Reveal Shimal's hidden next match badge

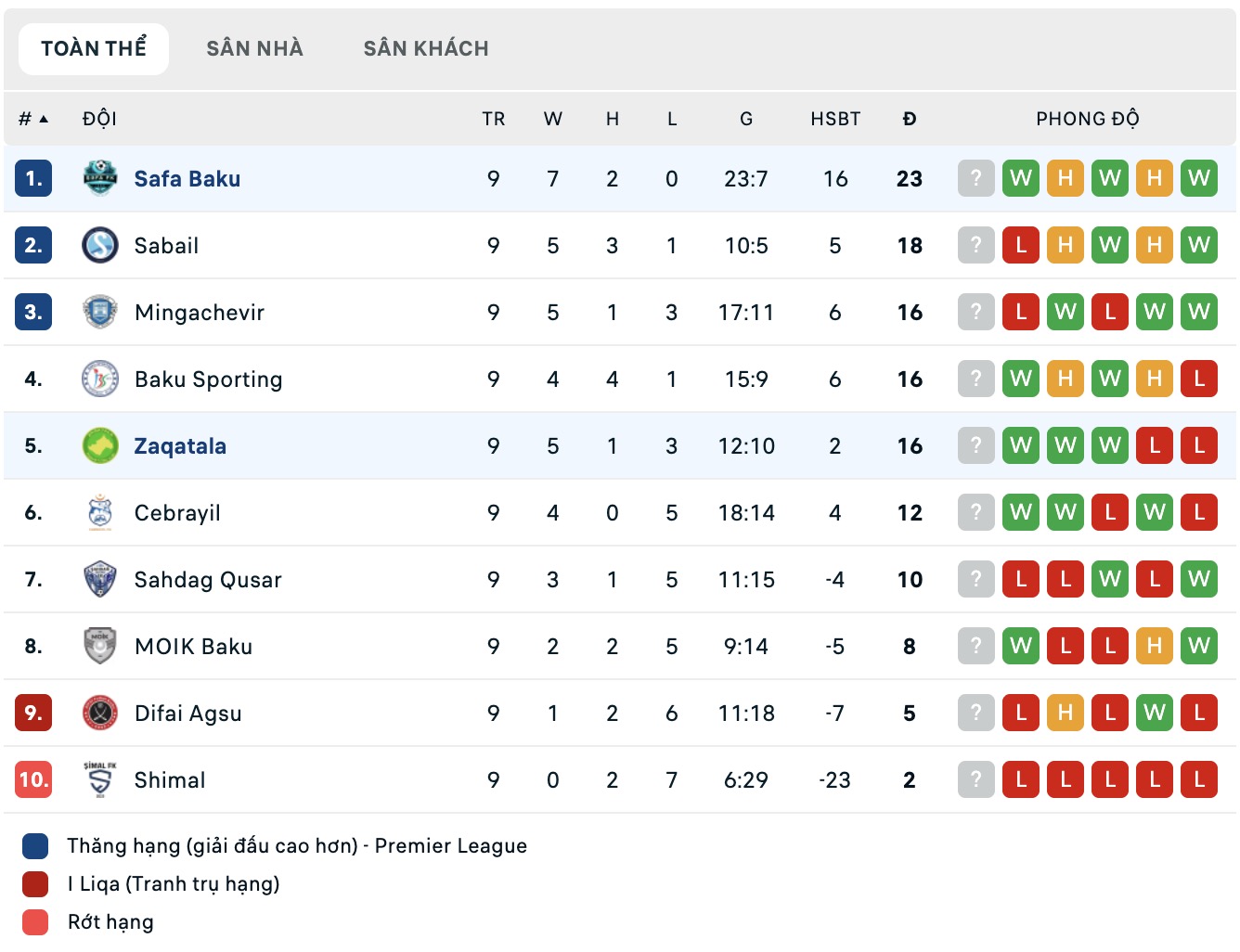975,779
